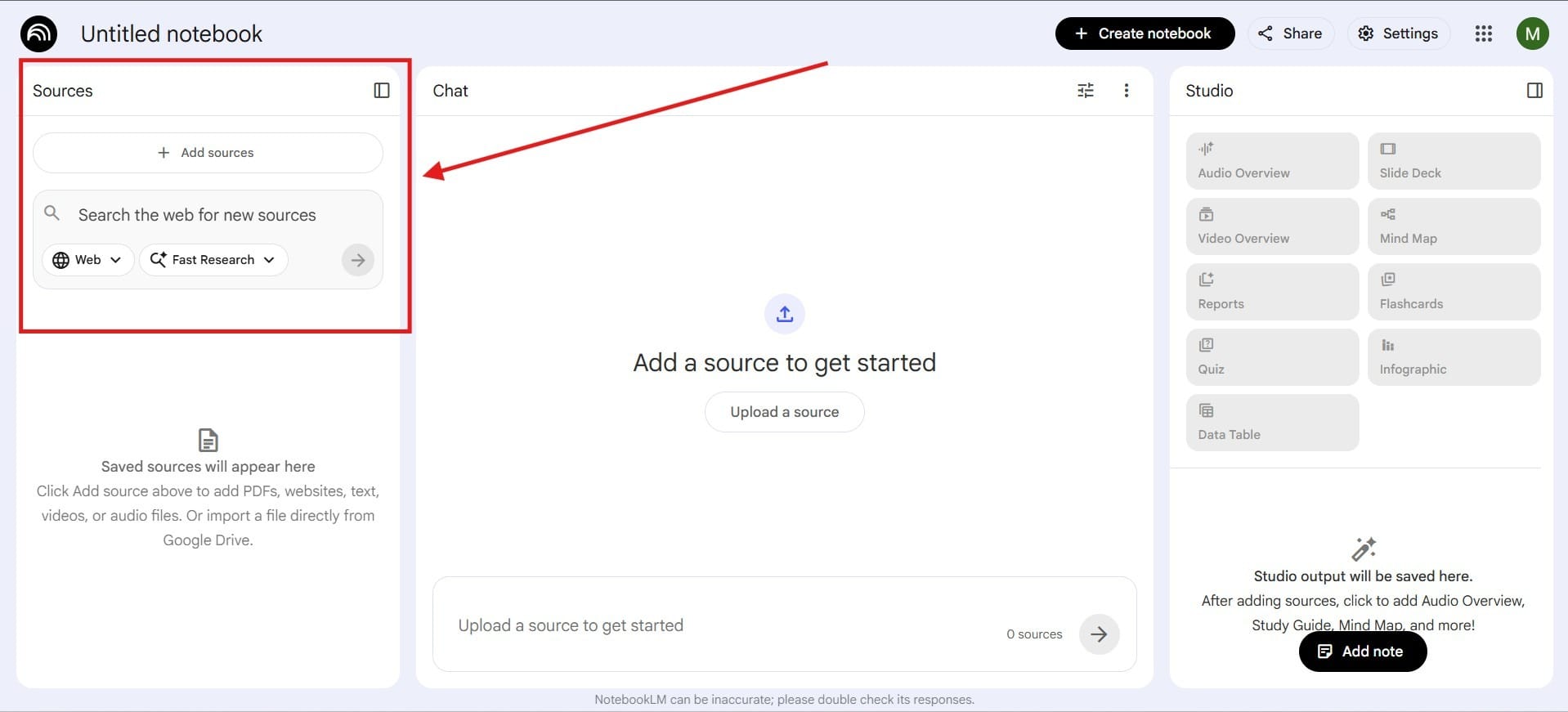
Task: Click Add note button
Action: (1363, 652)
